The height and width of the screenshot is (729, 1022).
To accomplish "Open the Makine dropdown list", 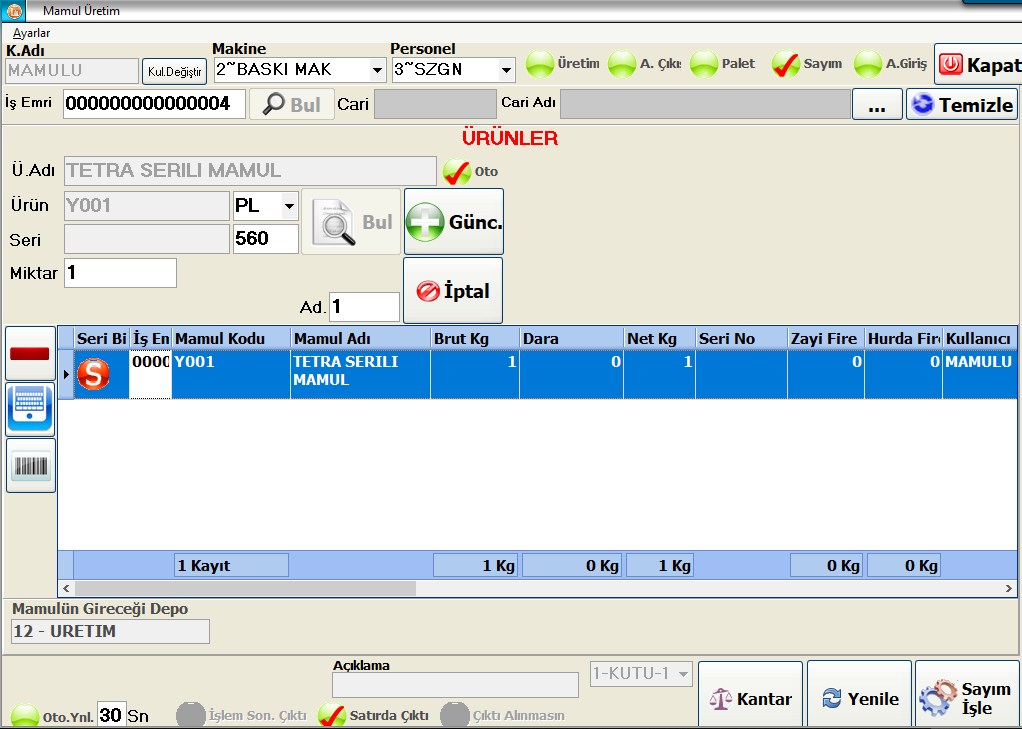I will pos(377,70).
